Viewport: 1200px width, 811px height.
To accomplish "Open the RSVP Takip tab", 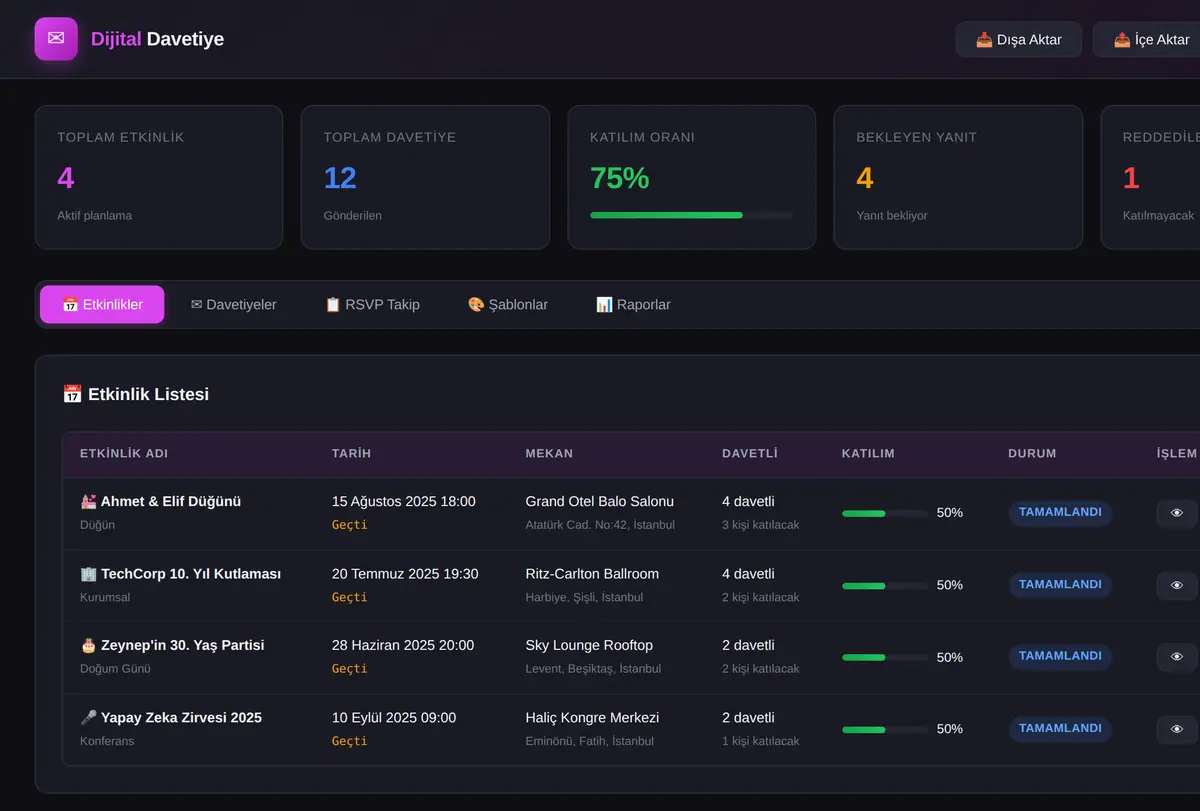I will 372,305.
